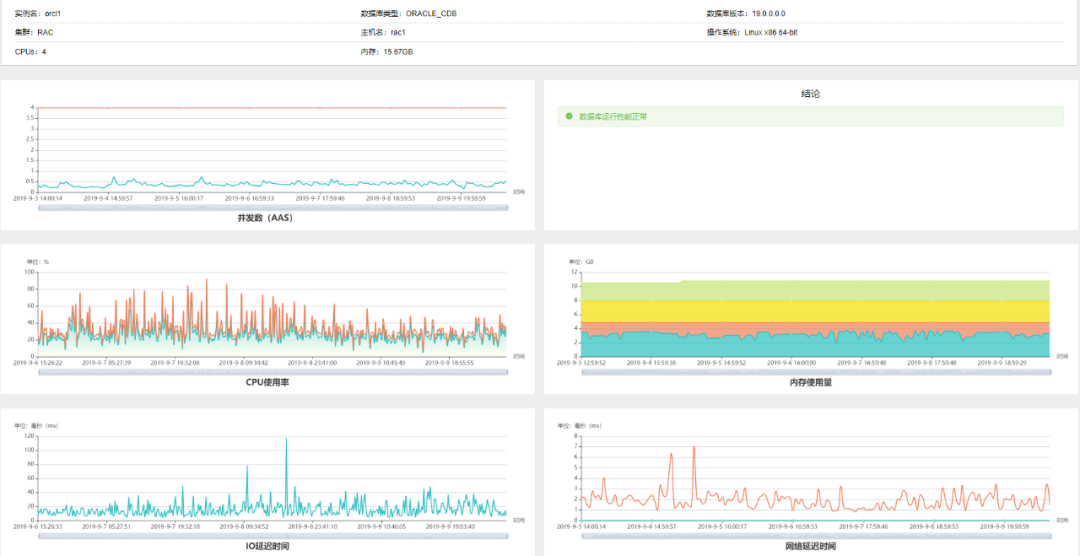The width and height of the screenshot is (1080, 556).
Task: Click the CPU使用率 chart title
Action: [x=267, y=382]
